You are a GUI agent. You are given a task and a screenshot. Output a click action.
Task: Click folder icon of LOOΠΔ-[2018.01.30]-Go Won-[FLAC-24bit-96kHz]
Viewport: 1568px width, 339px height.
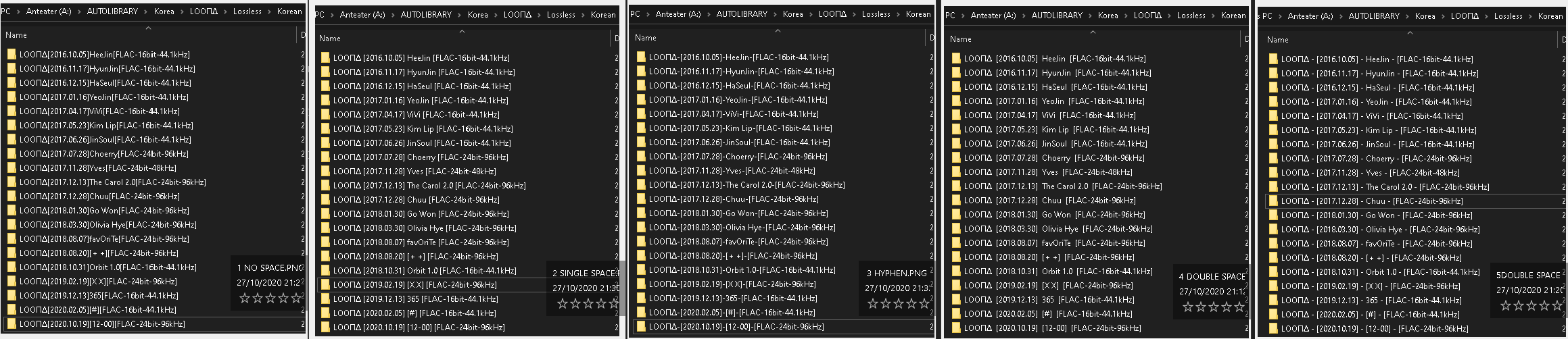(641, 213)
